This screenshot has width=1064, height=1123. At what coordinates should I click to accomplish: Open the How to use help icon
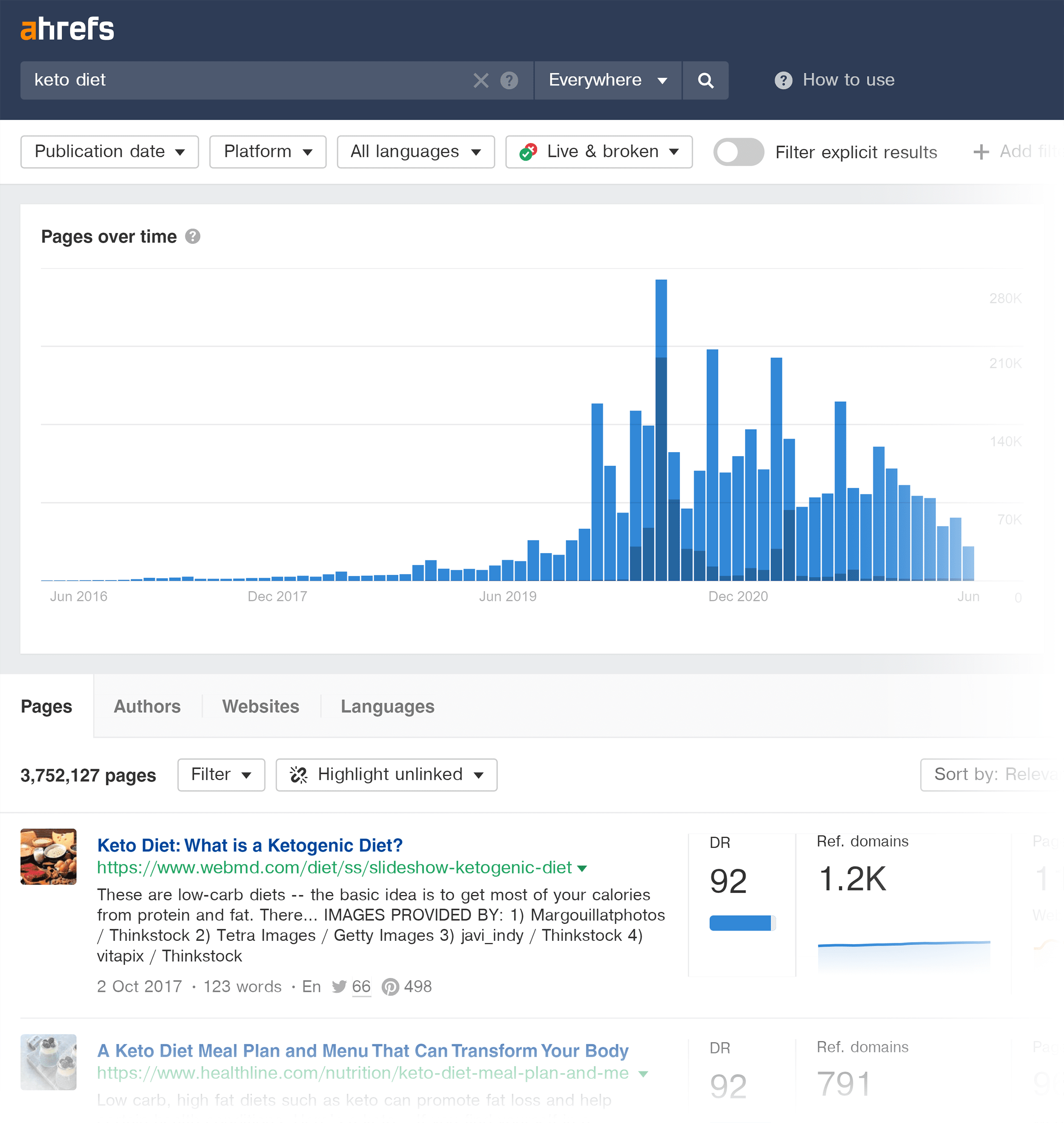783,80
